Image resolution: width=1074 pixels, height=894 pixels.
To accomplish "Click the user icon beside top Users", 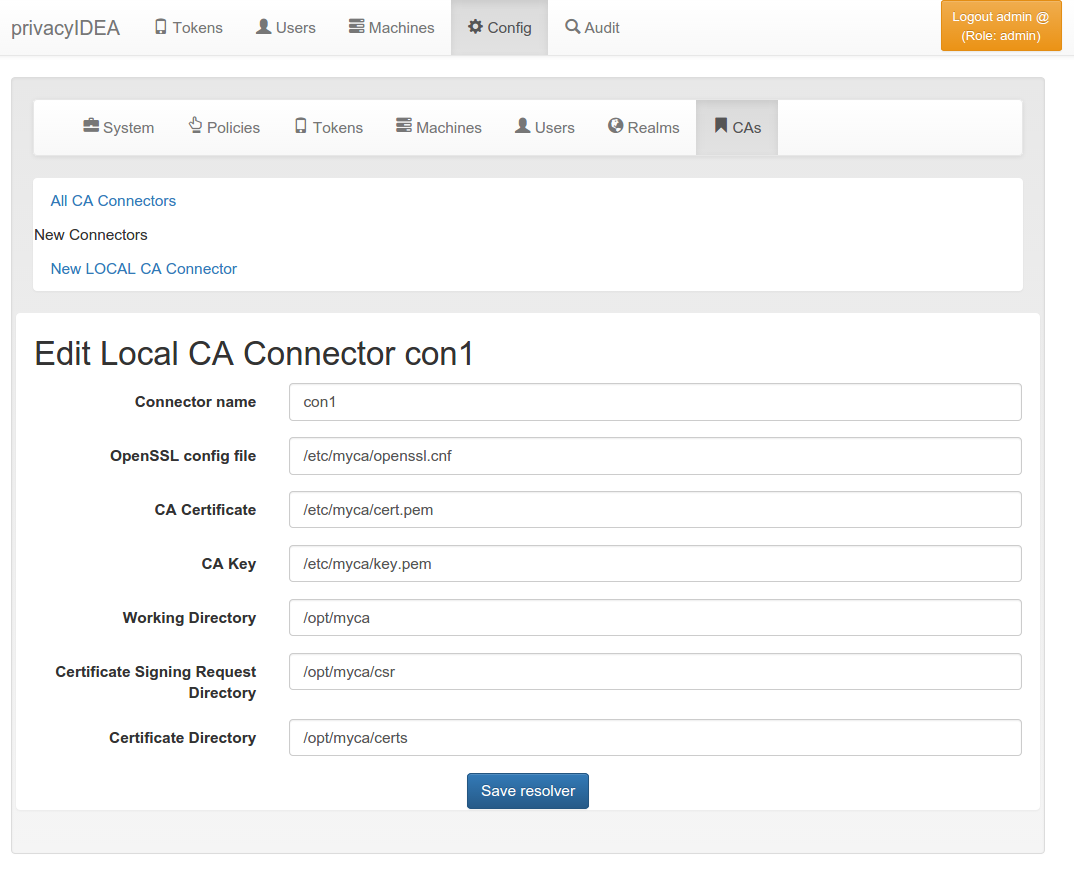I will click(x=264, y=27).
